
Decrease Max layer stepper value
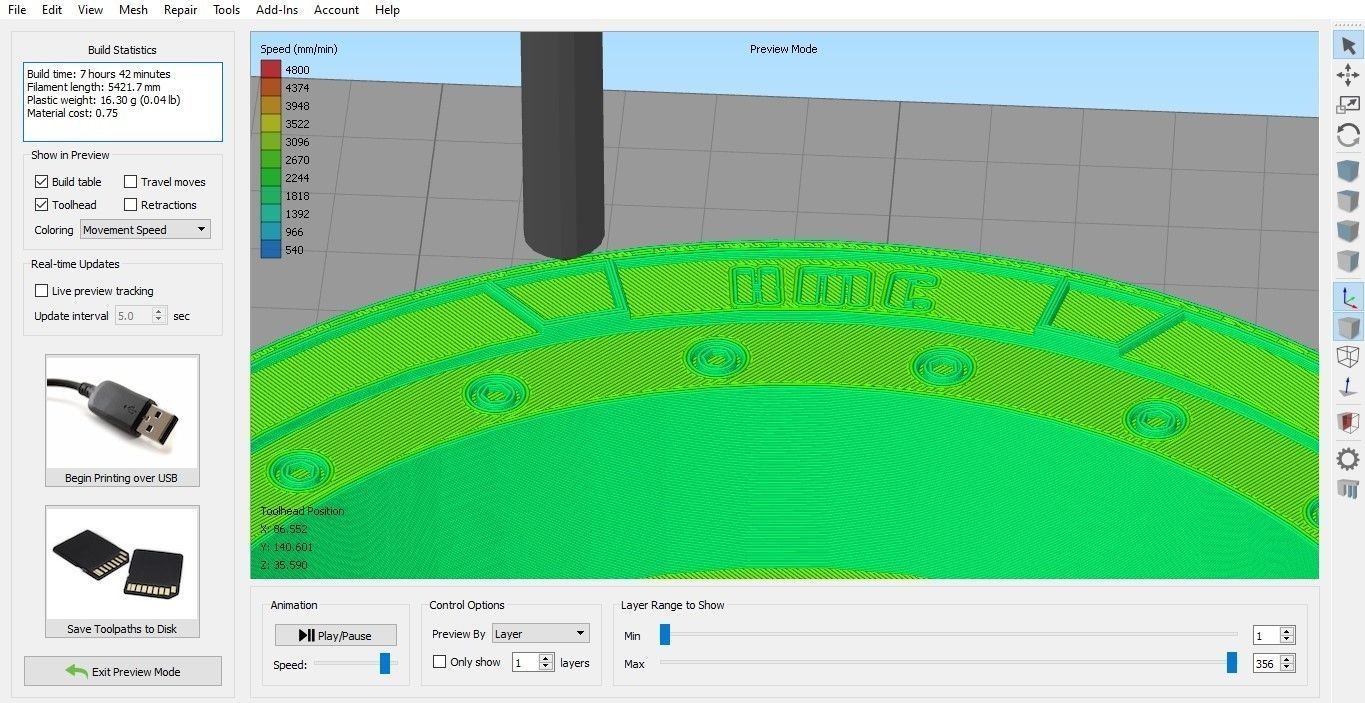pyautogui.click(x=1287, y=667)
